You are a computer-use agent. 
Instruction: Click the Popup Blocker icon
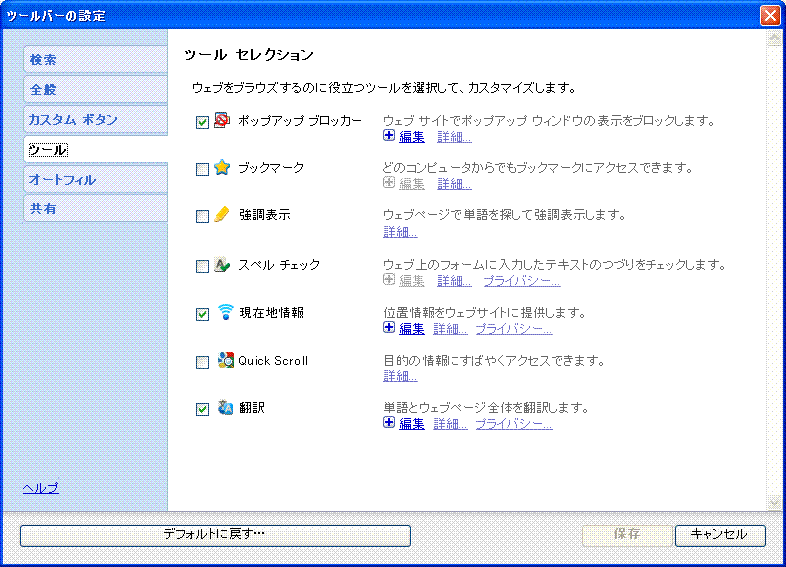click(223, 121)
